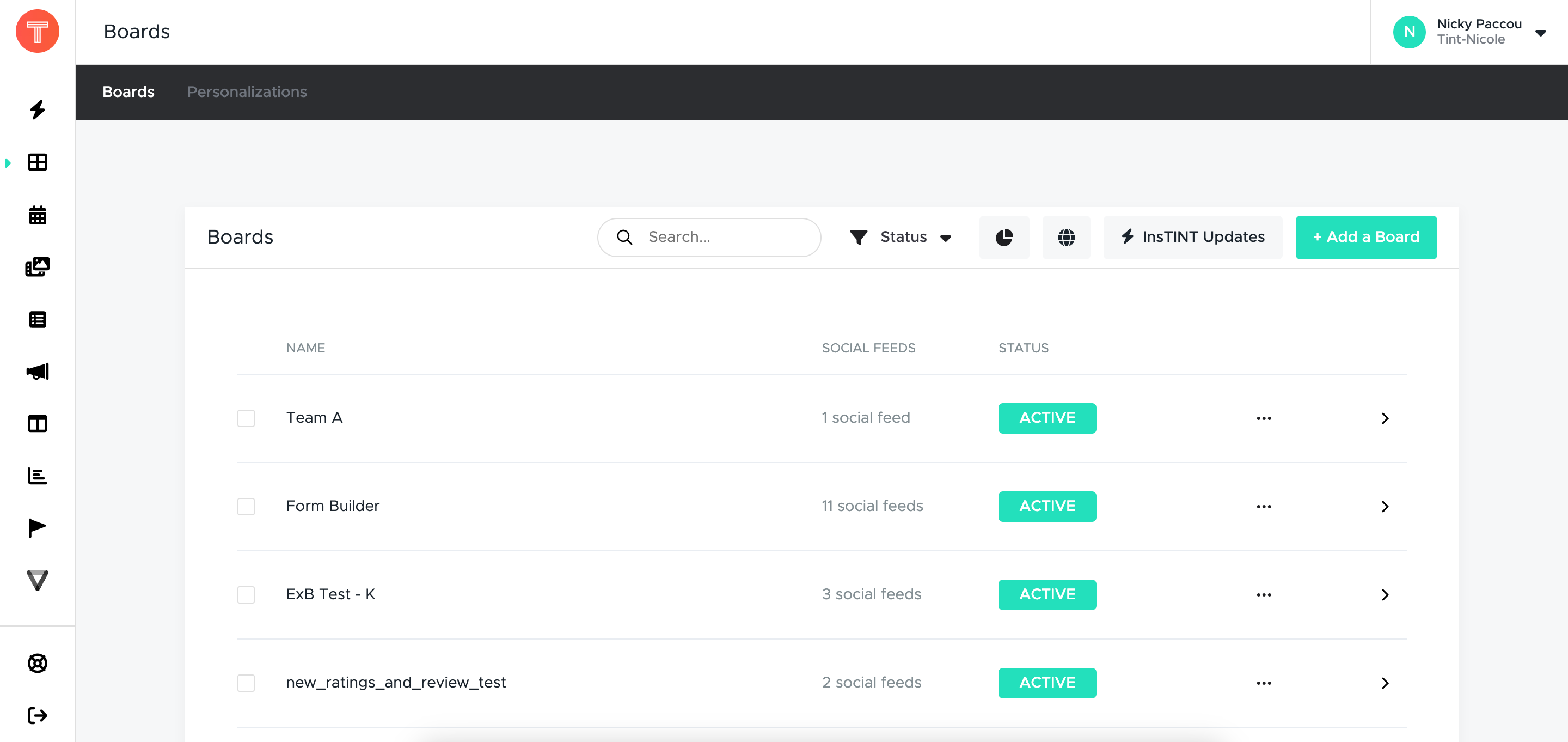Open three-dot menu for new_ratings_and_review_test
1568x742 pixels.
coord(1264,684)
